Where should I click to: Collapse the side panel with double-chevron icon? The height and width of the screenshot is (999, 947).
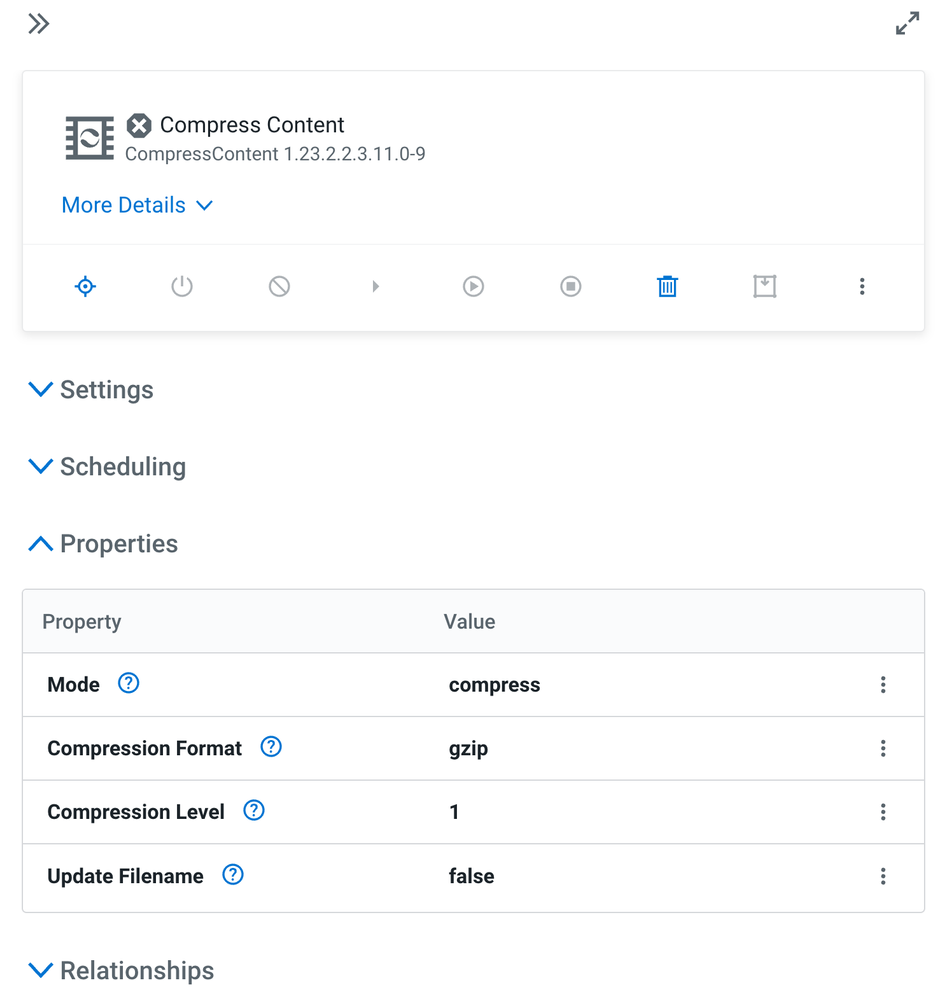click(39, 24)
